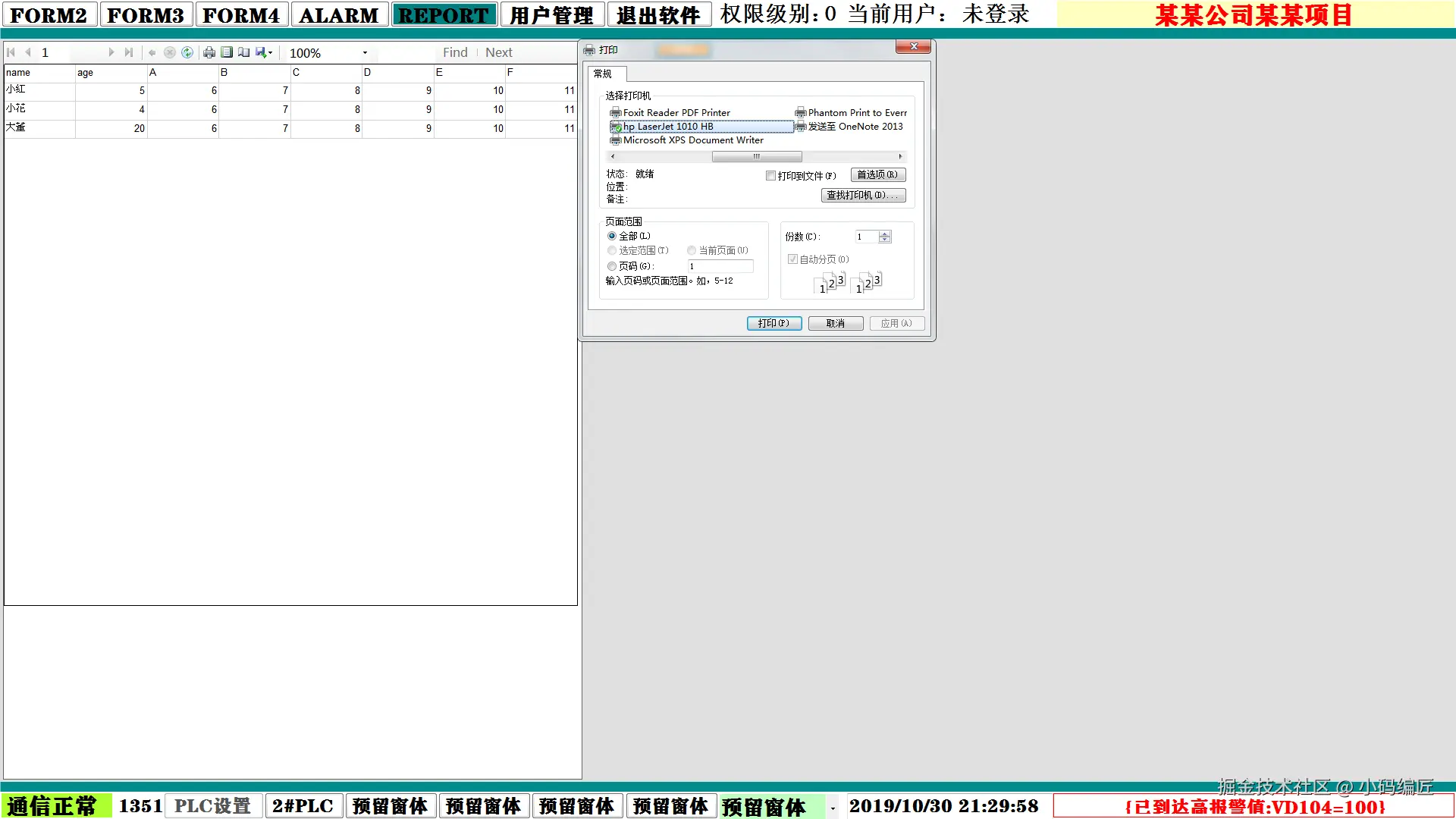Enable the 打印到文件 checkbox
Image resolution: width=1456 pixels, height=819 pixels.
tap(770, 176)
